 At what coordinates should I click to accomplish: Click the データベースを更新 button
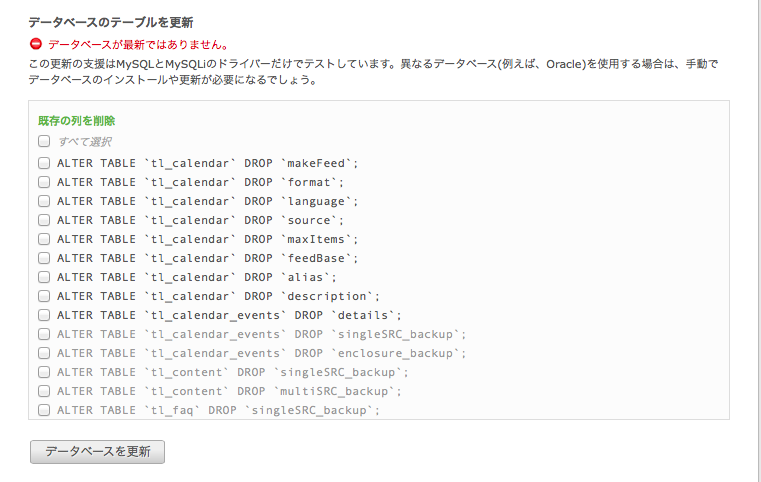(98, 452)
